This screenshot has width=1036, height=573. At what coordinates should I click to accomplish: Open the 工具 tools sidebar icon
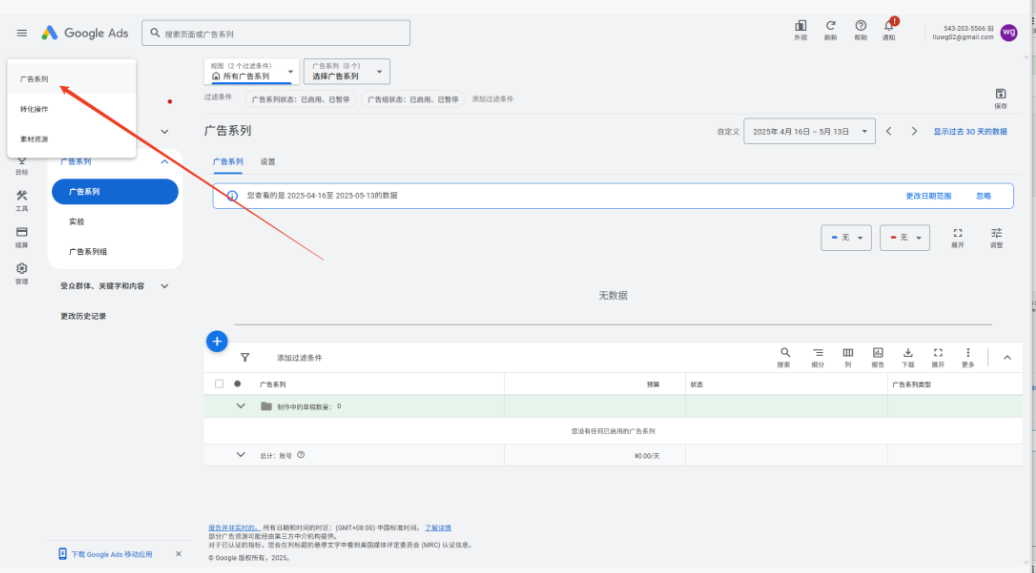click(x=22, y=200)
